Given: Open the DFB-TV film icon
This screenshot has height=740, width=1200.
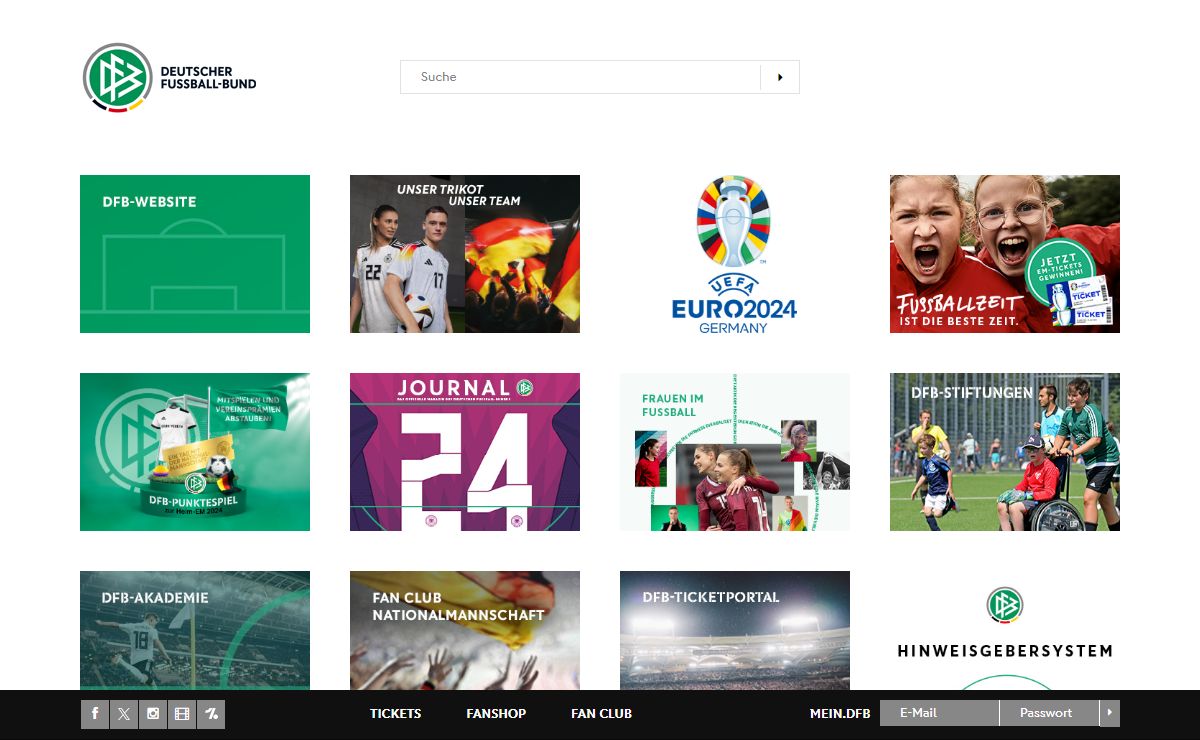Looking at the screenshot, I should (x=182, y=714).
